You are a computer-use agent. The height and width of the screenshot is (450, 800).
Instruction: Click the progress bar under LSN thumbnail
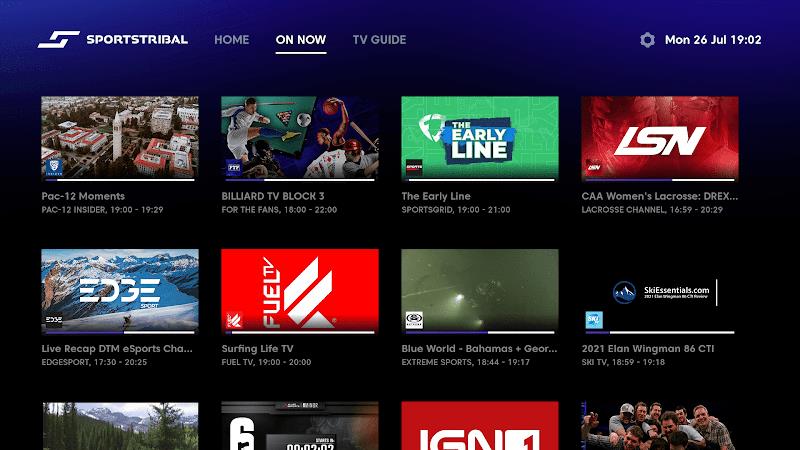click(x=660, y=180)
